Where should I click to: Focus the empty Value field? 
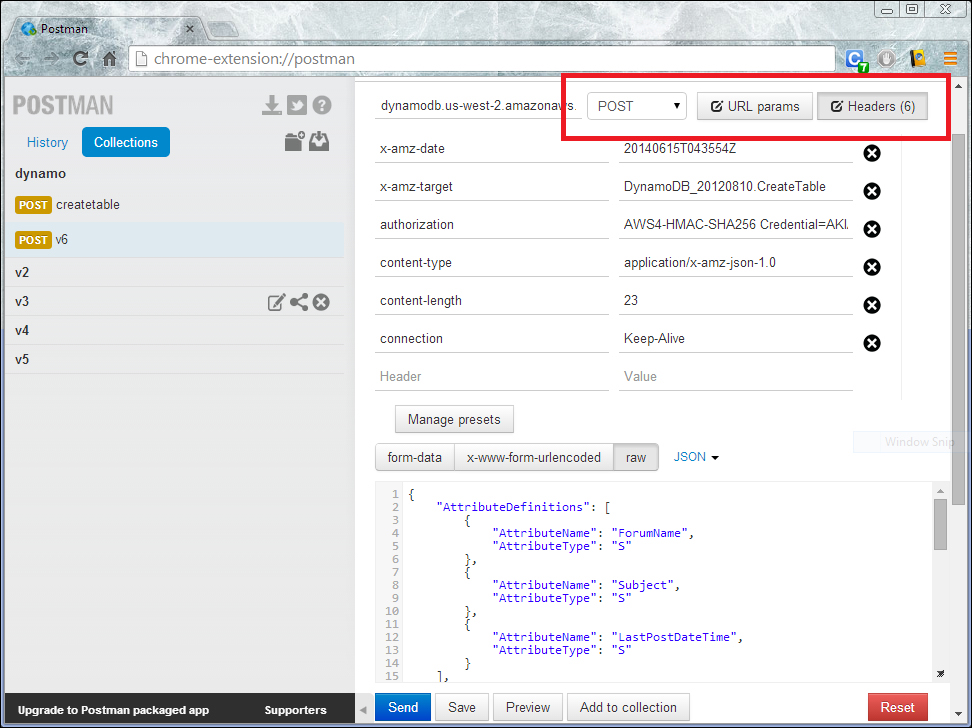coord(736,377)
